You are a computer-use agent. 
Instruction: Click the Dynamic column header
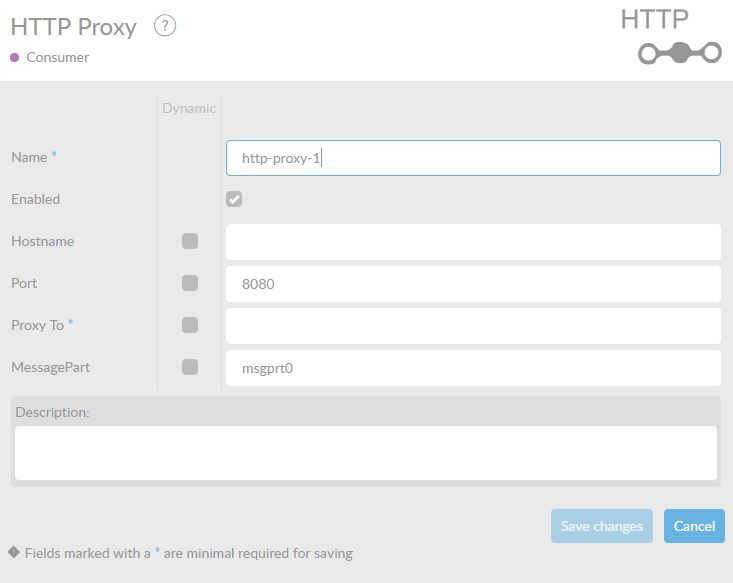(189, 108)
